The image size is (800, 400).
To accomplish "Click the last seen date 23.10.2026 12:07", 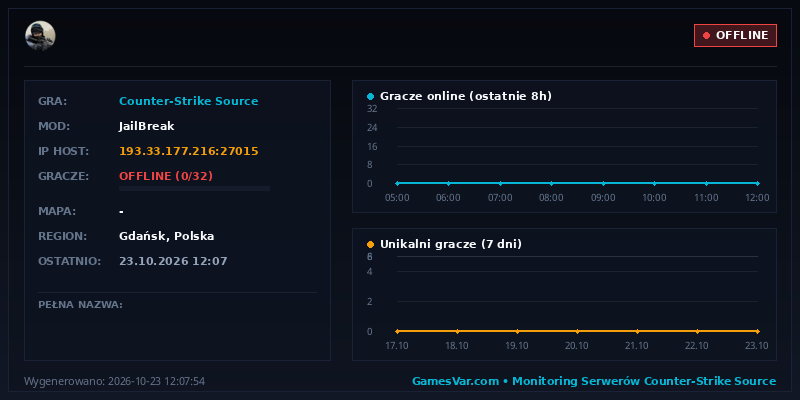I will click(173, 261).
